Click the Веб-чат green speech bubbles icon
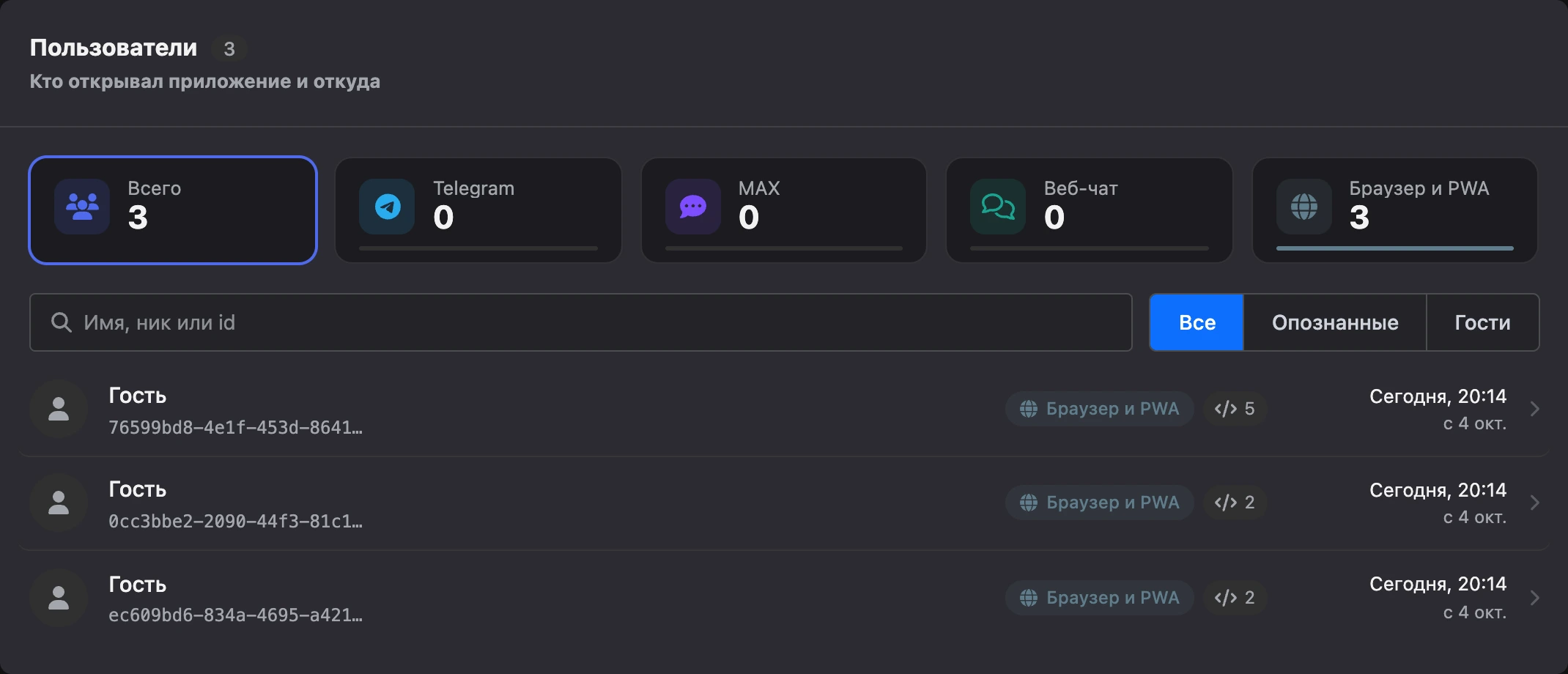1568x674 pixels. tap(998, 207)
